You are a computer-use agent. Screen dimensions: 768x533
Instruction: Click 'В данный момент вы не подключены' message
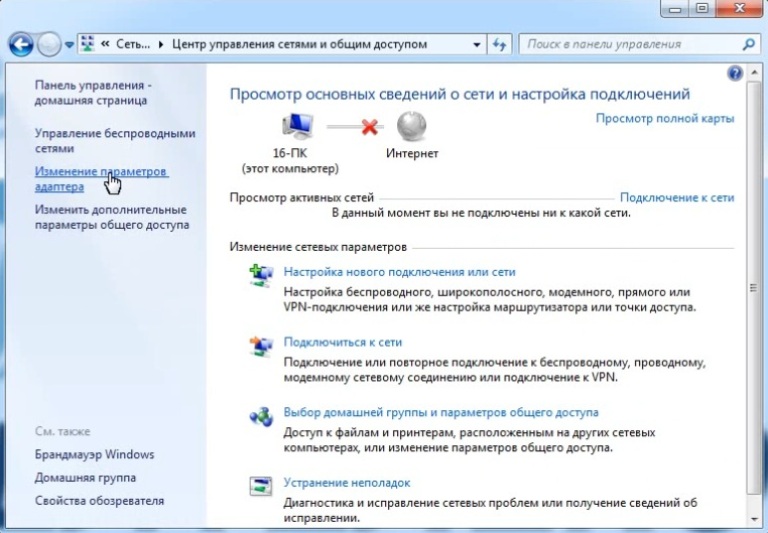point(481,213)
